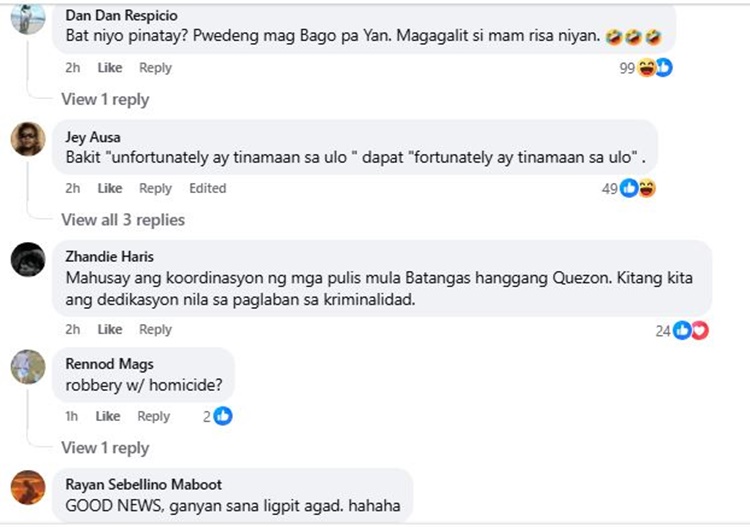This screenshot has height=527, width=750.
Task: Expand reply under Dan Dan Respicio's comment
Action: pos(105,99)
